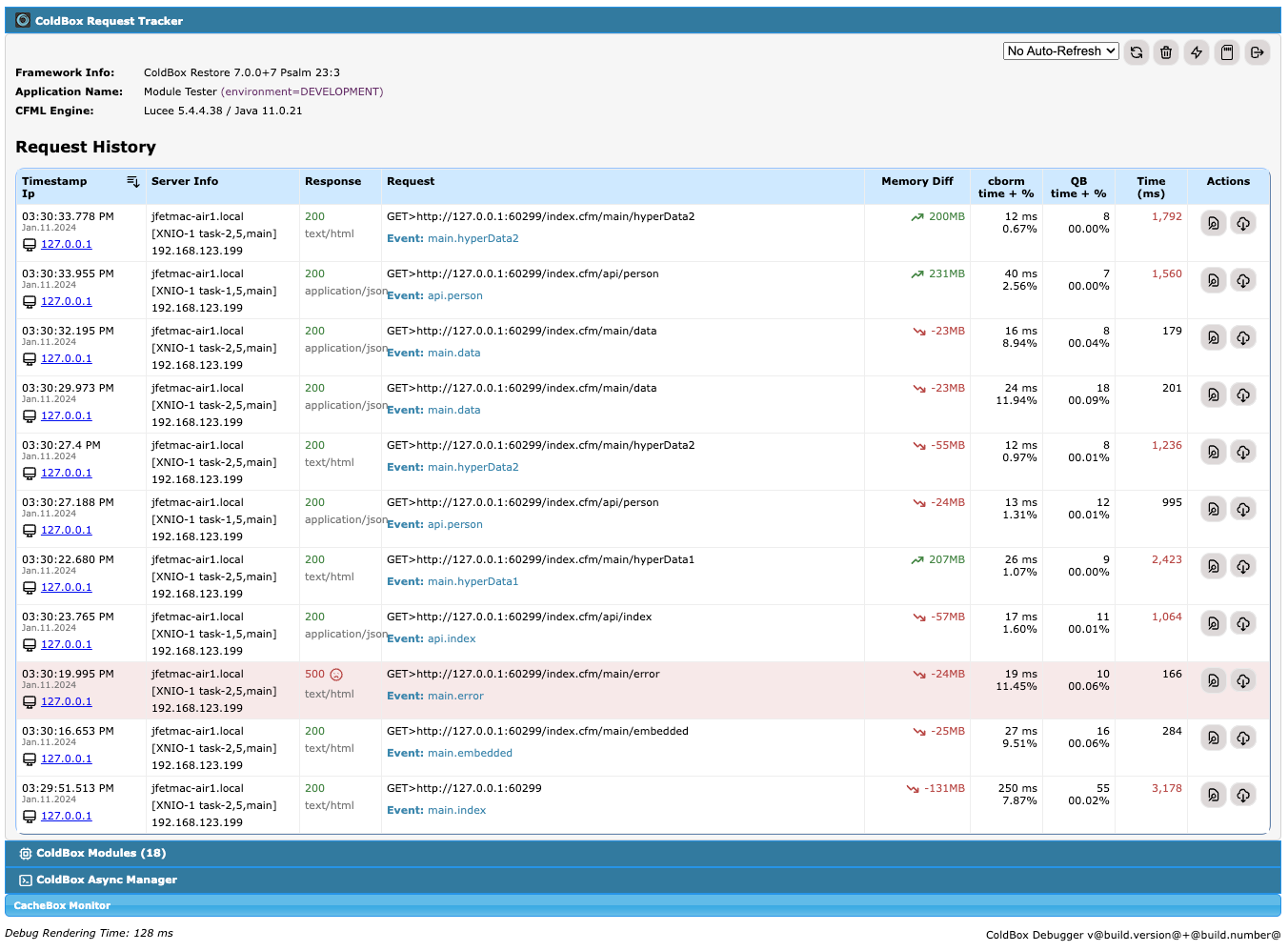
Task: Click the lightning bolt toolbar icon
Action: click(x=1197, y=52)
